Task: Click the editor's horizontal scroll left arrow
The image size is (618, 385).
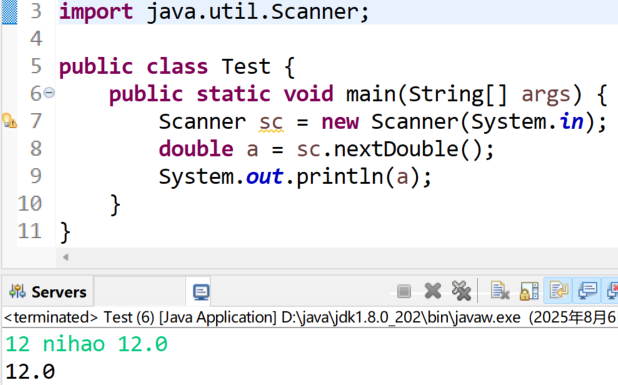Action: (65, 257)
